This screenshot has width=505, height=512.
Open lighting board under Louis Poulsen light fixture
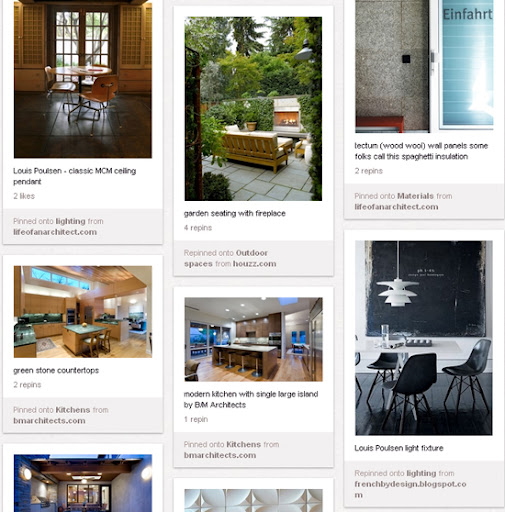point(421,473)
